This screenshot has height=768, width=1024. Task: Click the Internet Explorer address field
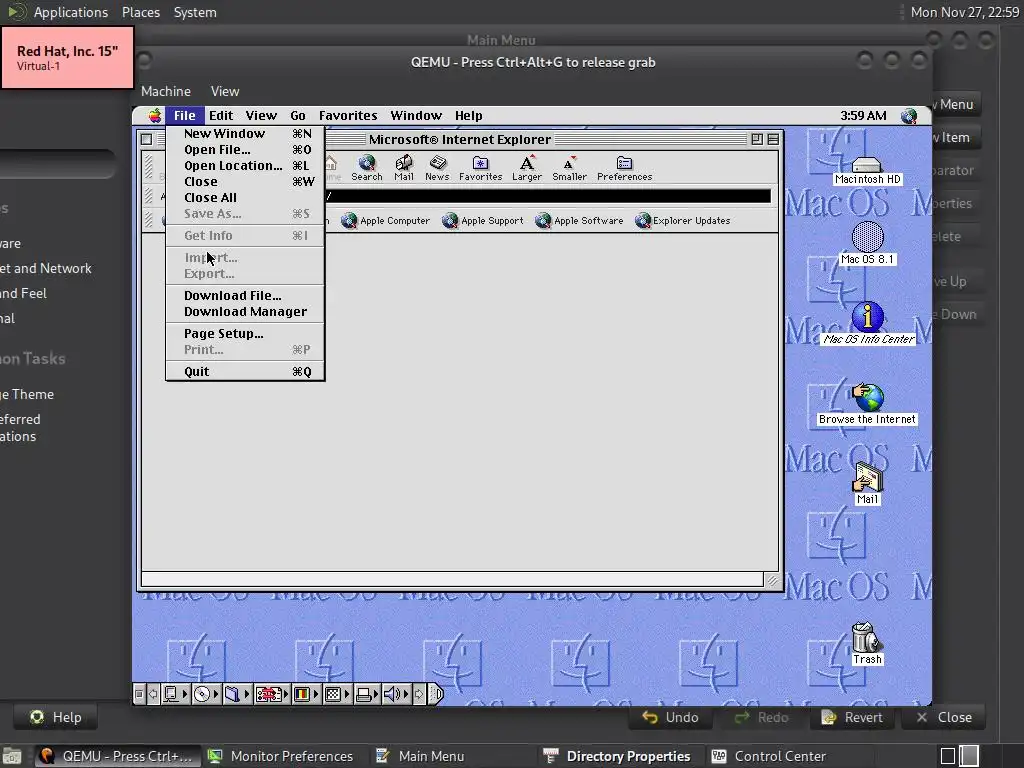[547, 196]
